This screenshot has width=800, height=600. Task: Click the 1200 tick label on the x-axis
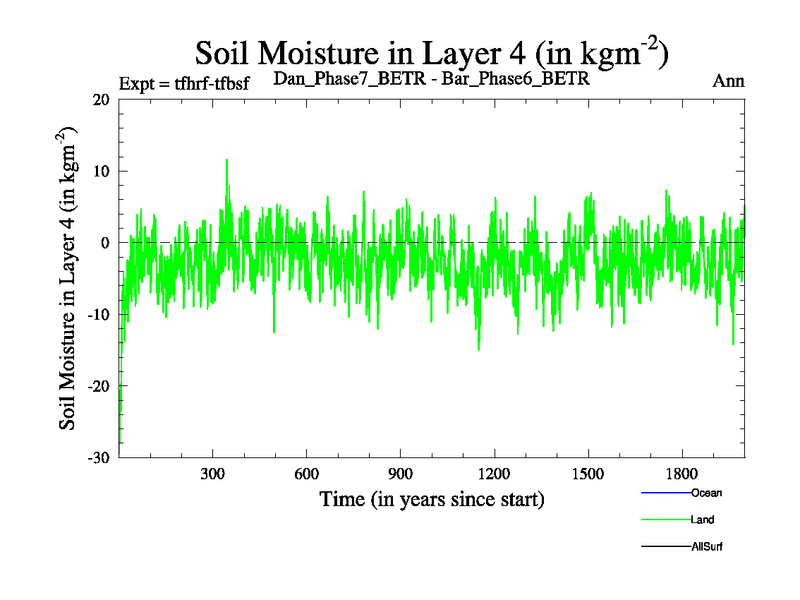pyautogui.click(x=494, y=473)
